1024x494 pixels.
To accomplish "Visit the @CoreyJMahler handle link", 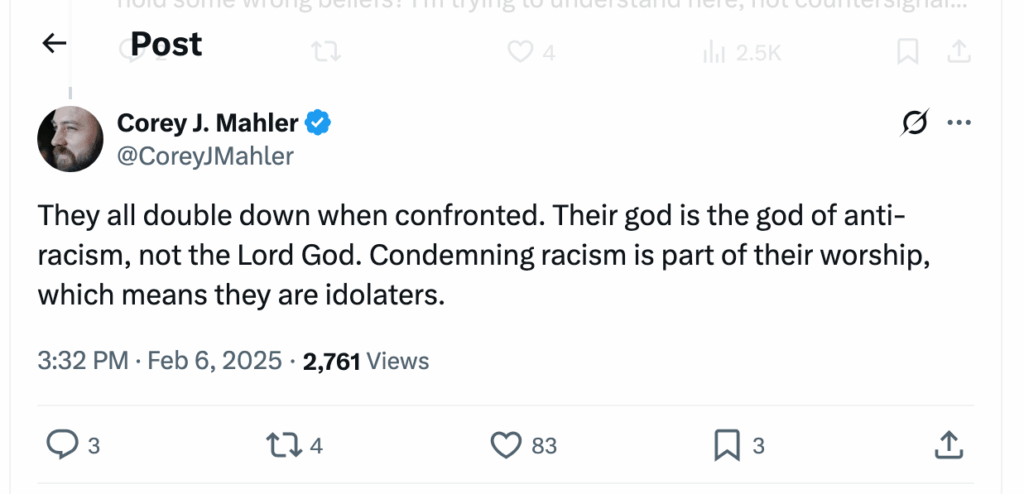I will point(206,155).
